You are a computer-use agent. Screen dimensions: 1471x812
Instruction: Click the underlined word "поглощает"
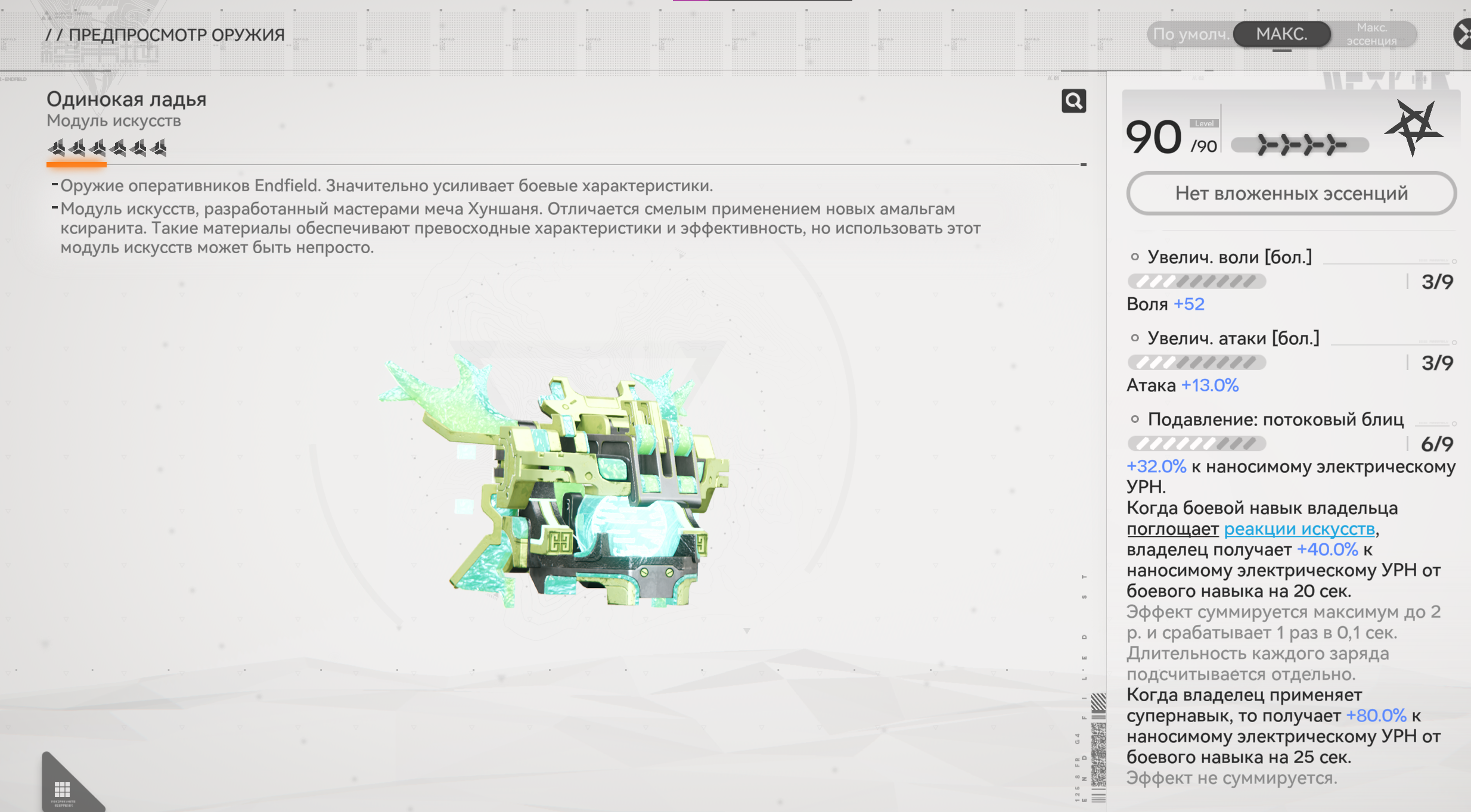point(1172,528)
